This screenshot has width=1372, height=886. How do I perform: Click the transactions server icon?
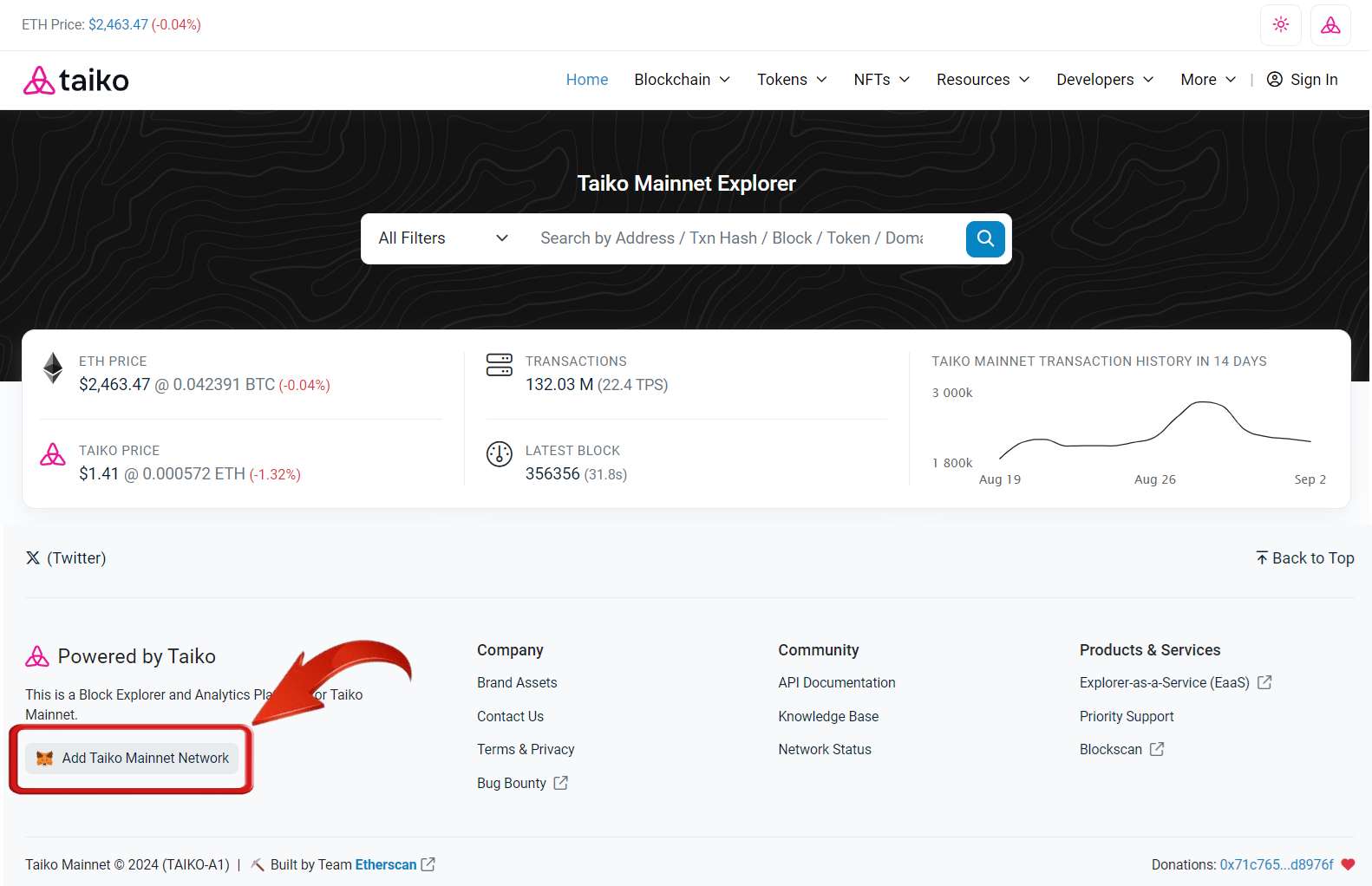(x=500, y=365)
